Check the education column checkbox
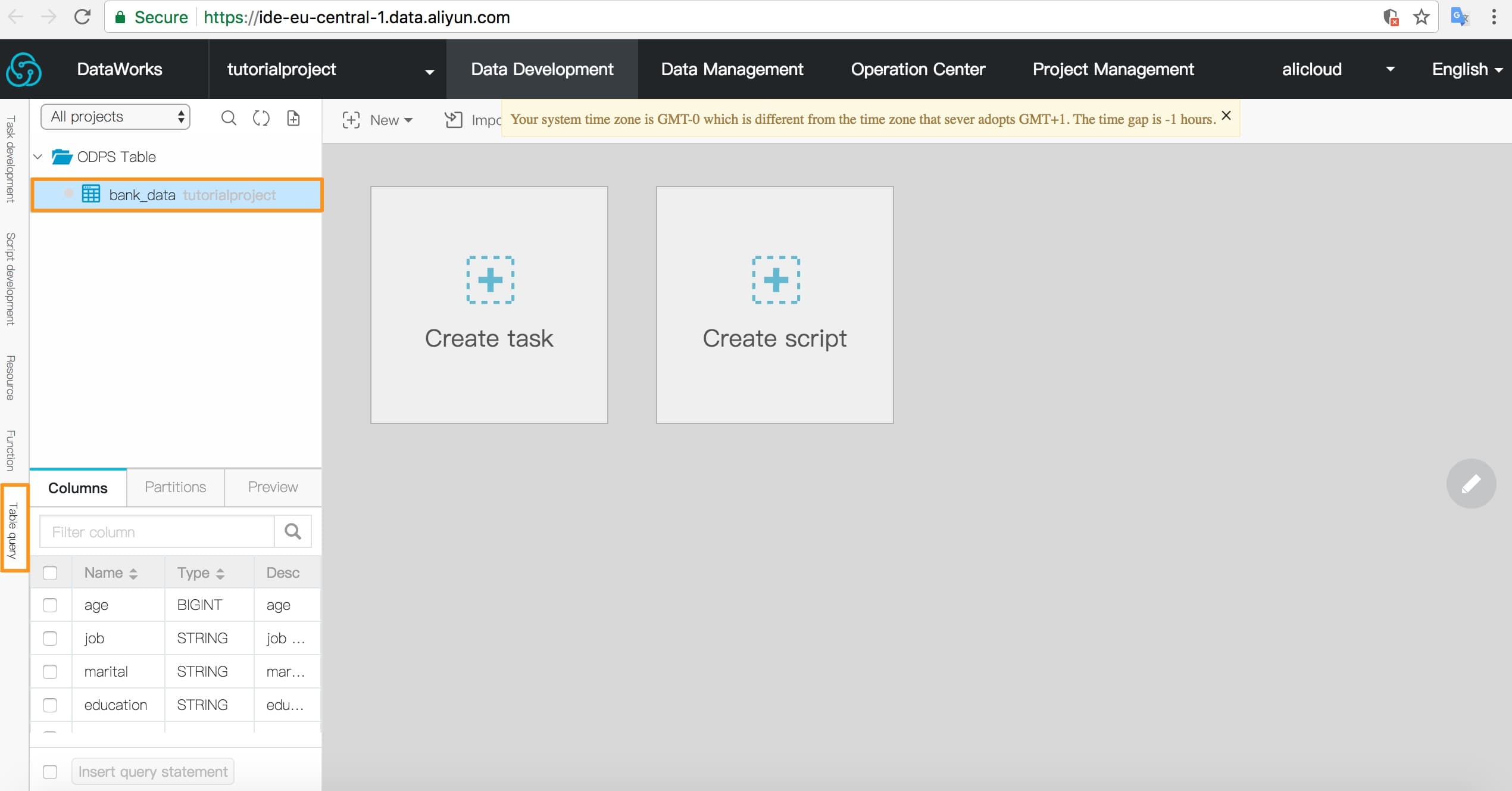 50,705
